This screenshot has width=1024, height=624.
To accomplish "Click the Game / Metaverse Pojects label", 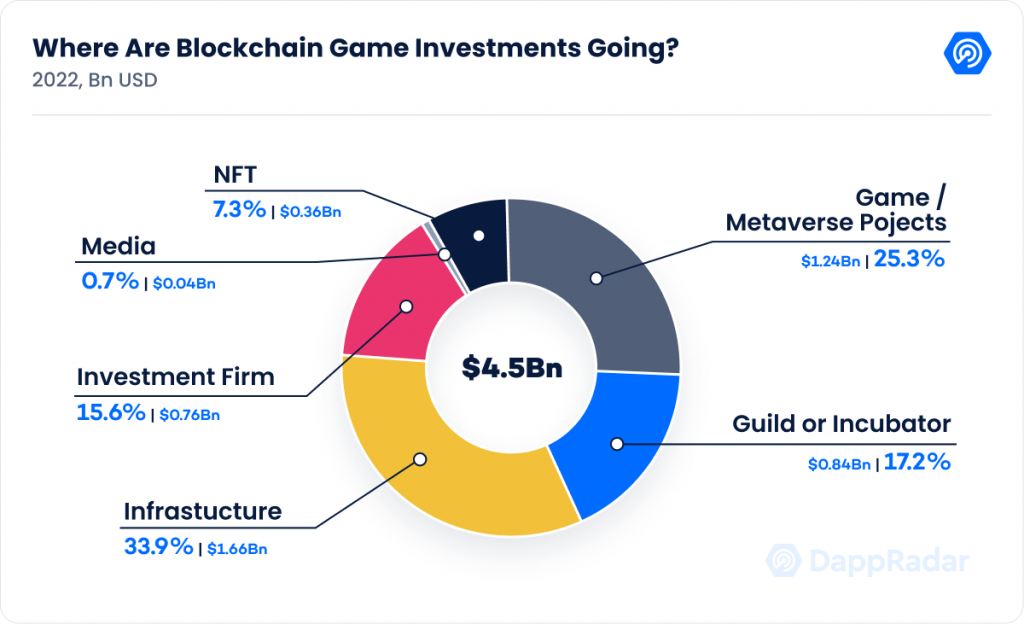I will pos(836,210).
